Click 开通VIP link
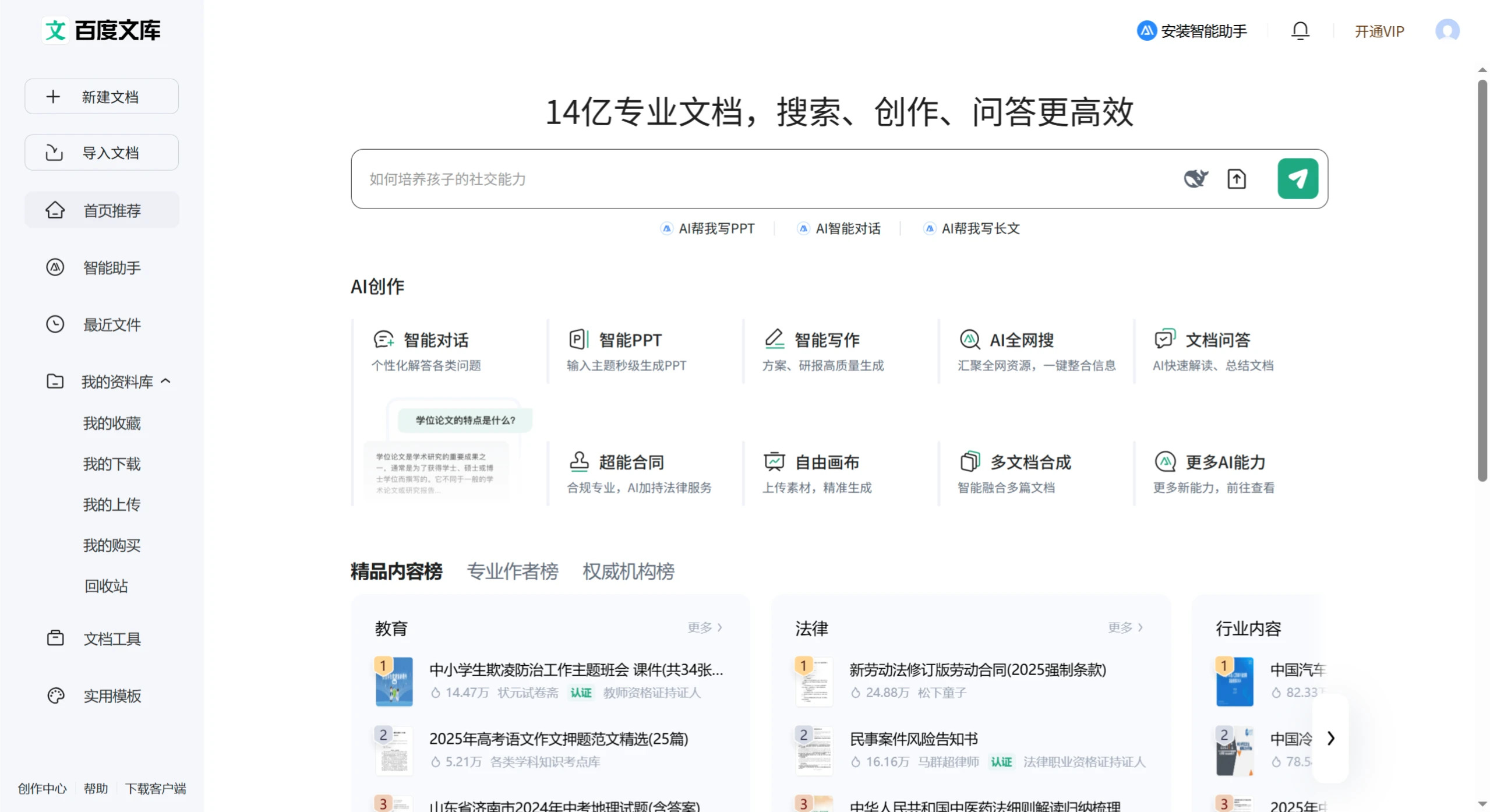Screen dimensions: 1490x812 [x=1379, y=31]
